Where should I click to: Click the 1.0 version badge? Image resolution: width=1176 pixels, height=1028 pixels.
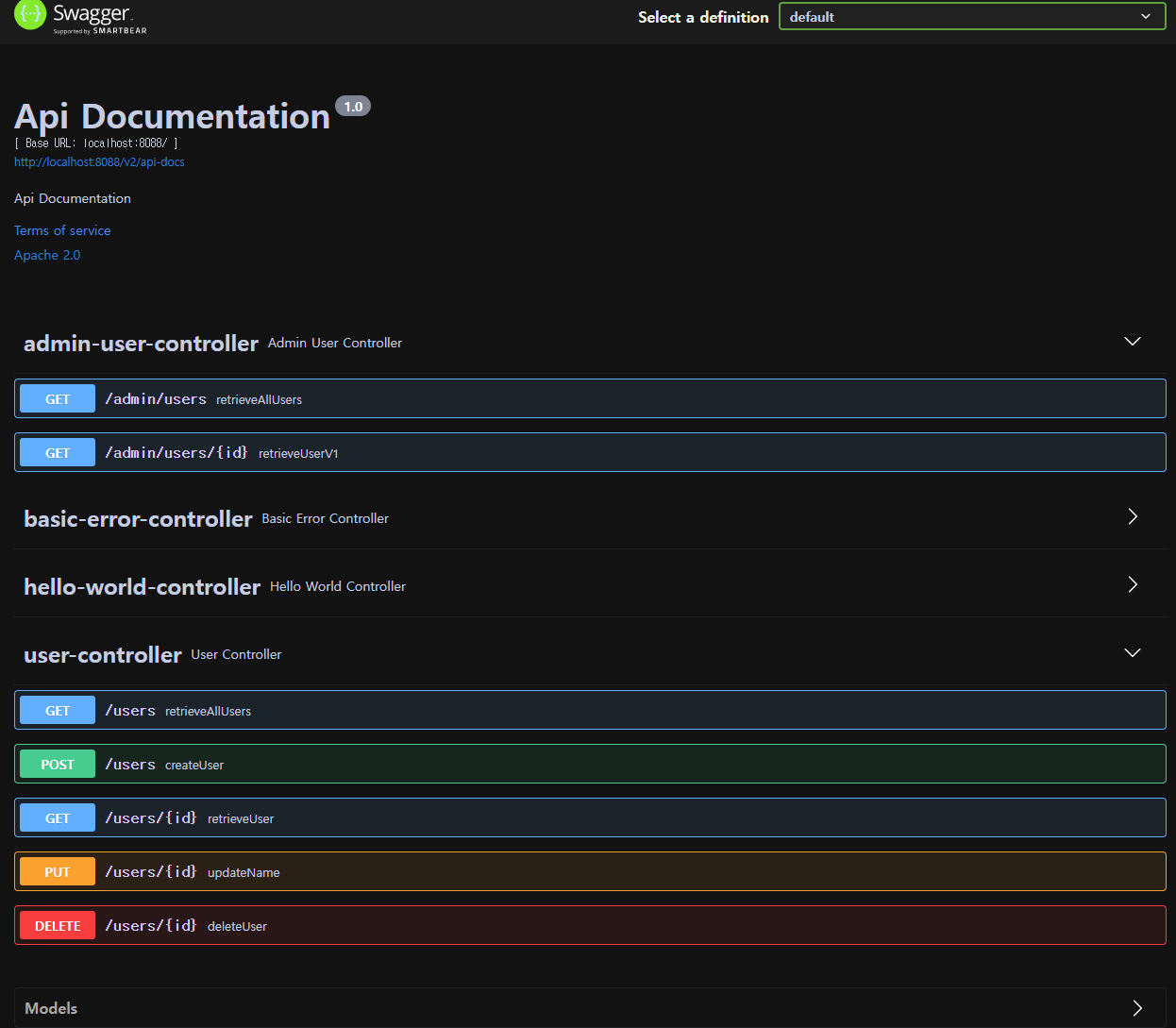[353, 107]
